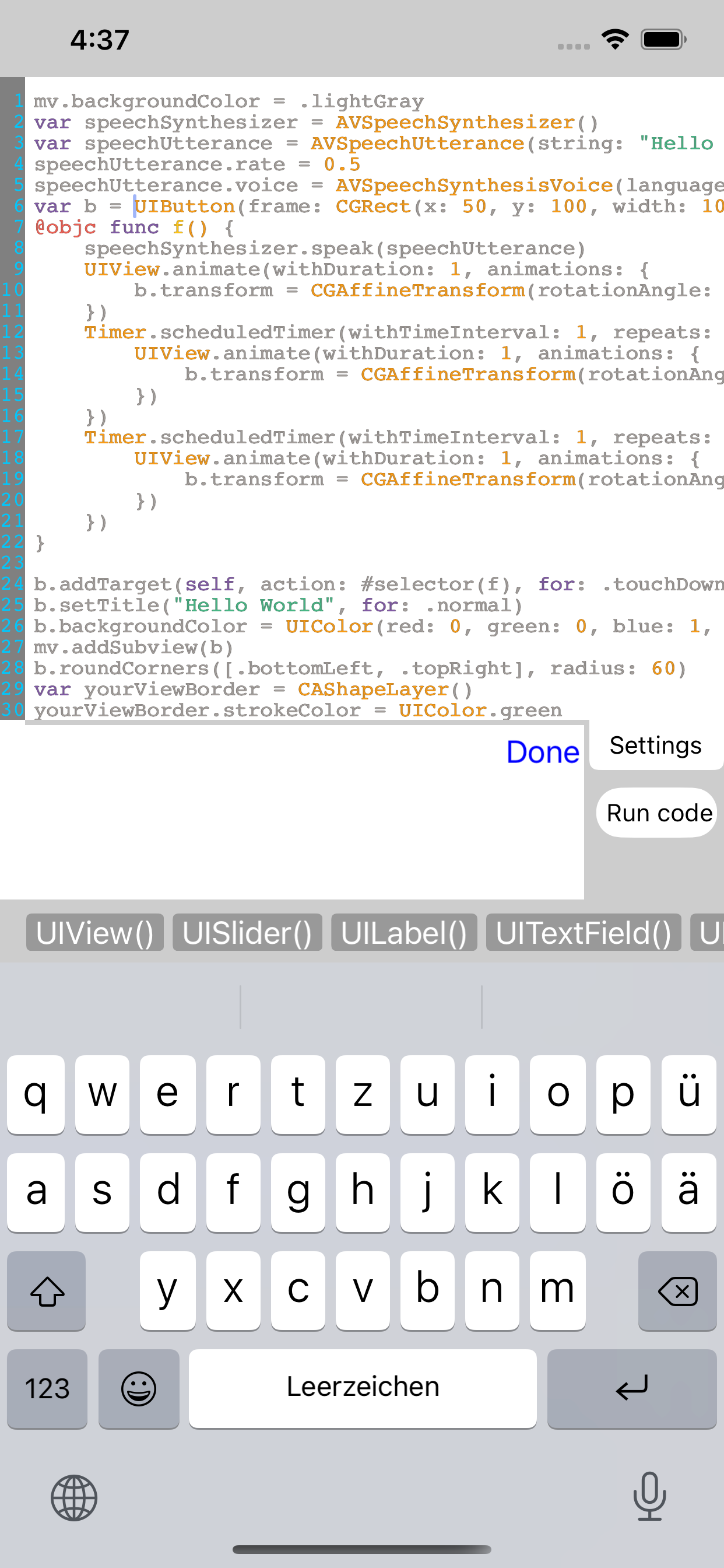724x1568 pixels.
Task: Tap '@objc func f() {' line
Action: 134,228
